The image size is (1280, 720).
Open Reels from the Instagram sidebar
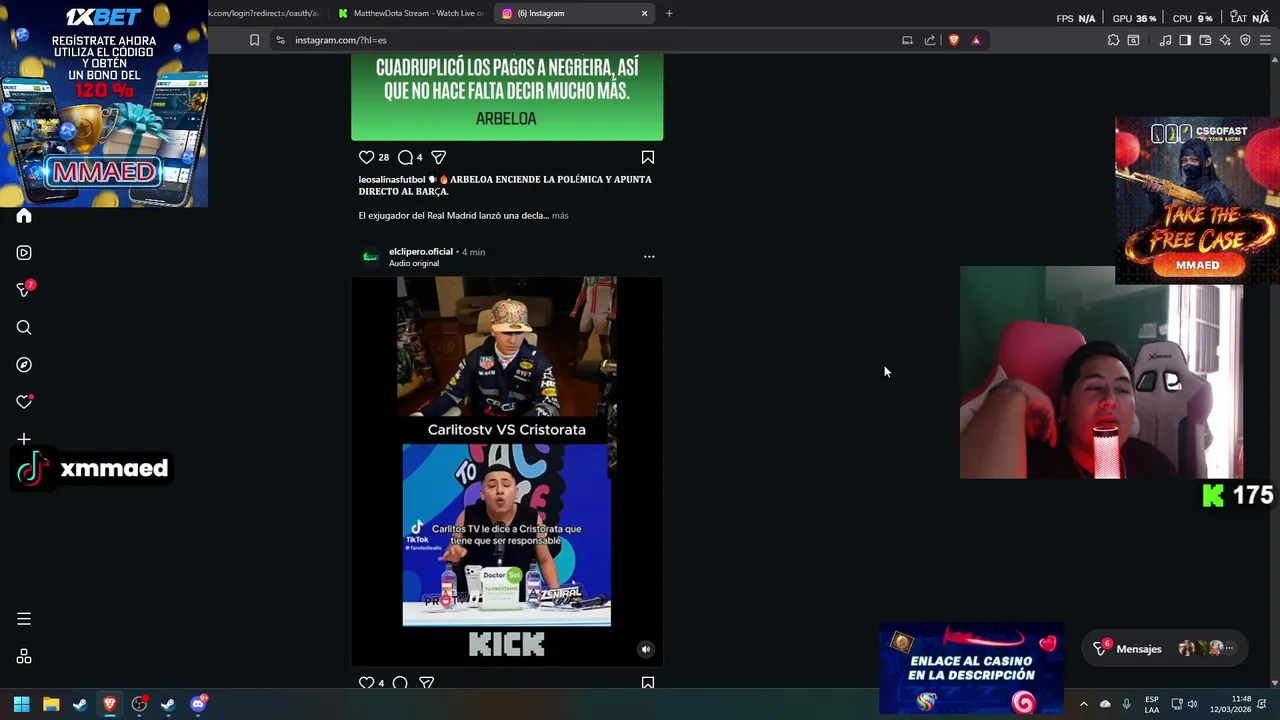pos(24,253)
